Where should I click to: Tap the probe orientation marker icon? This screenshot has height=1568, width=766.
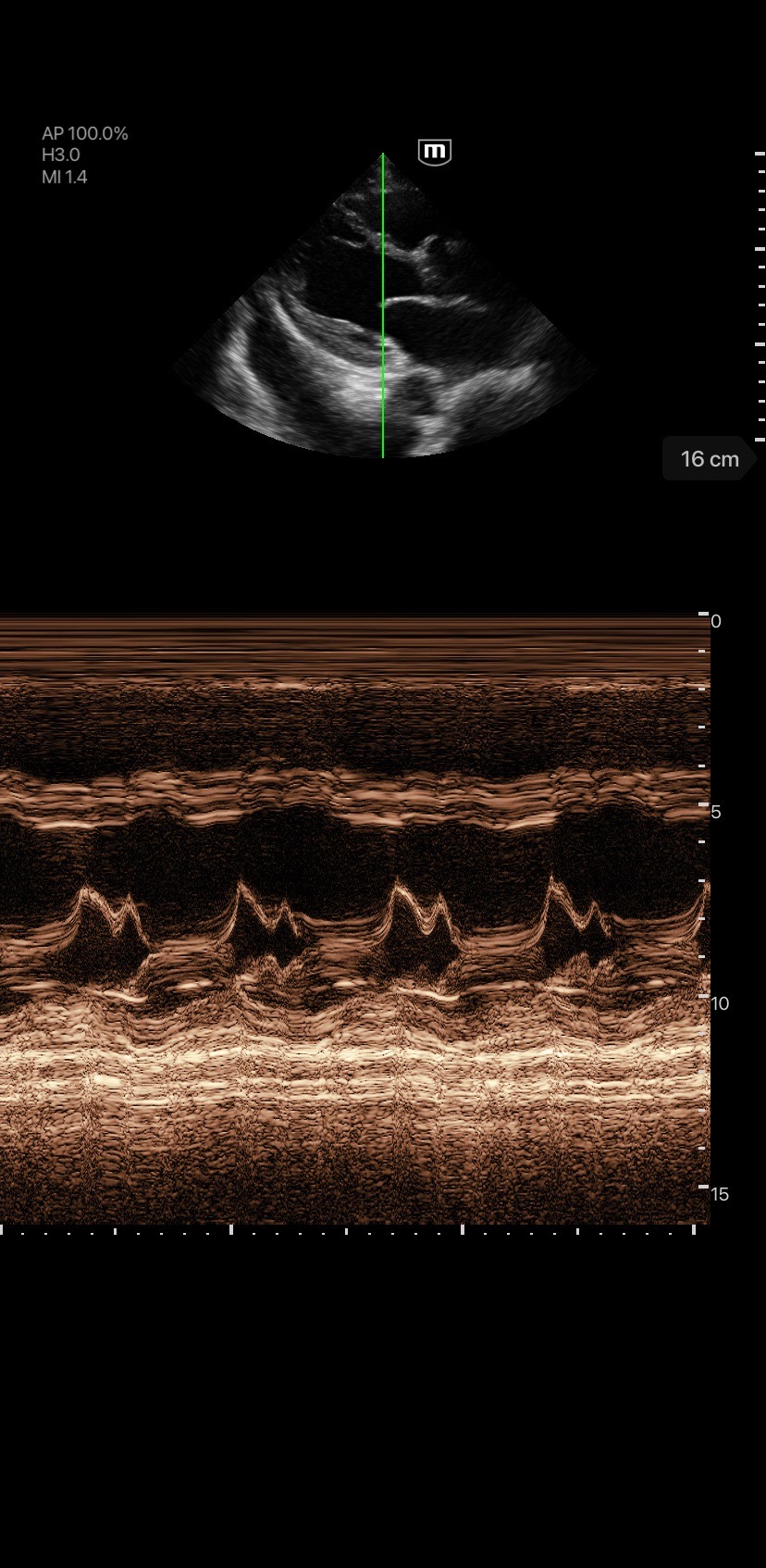point(434,152)
